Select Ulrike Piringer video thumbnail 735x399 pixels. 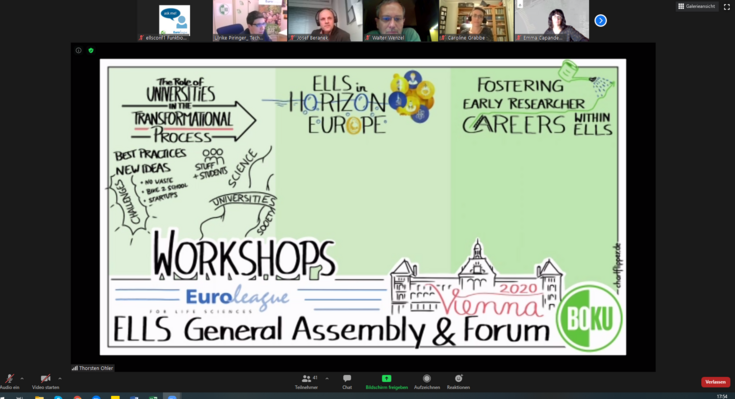[250, 21]
